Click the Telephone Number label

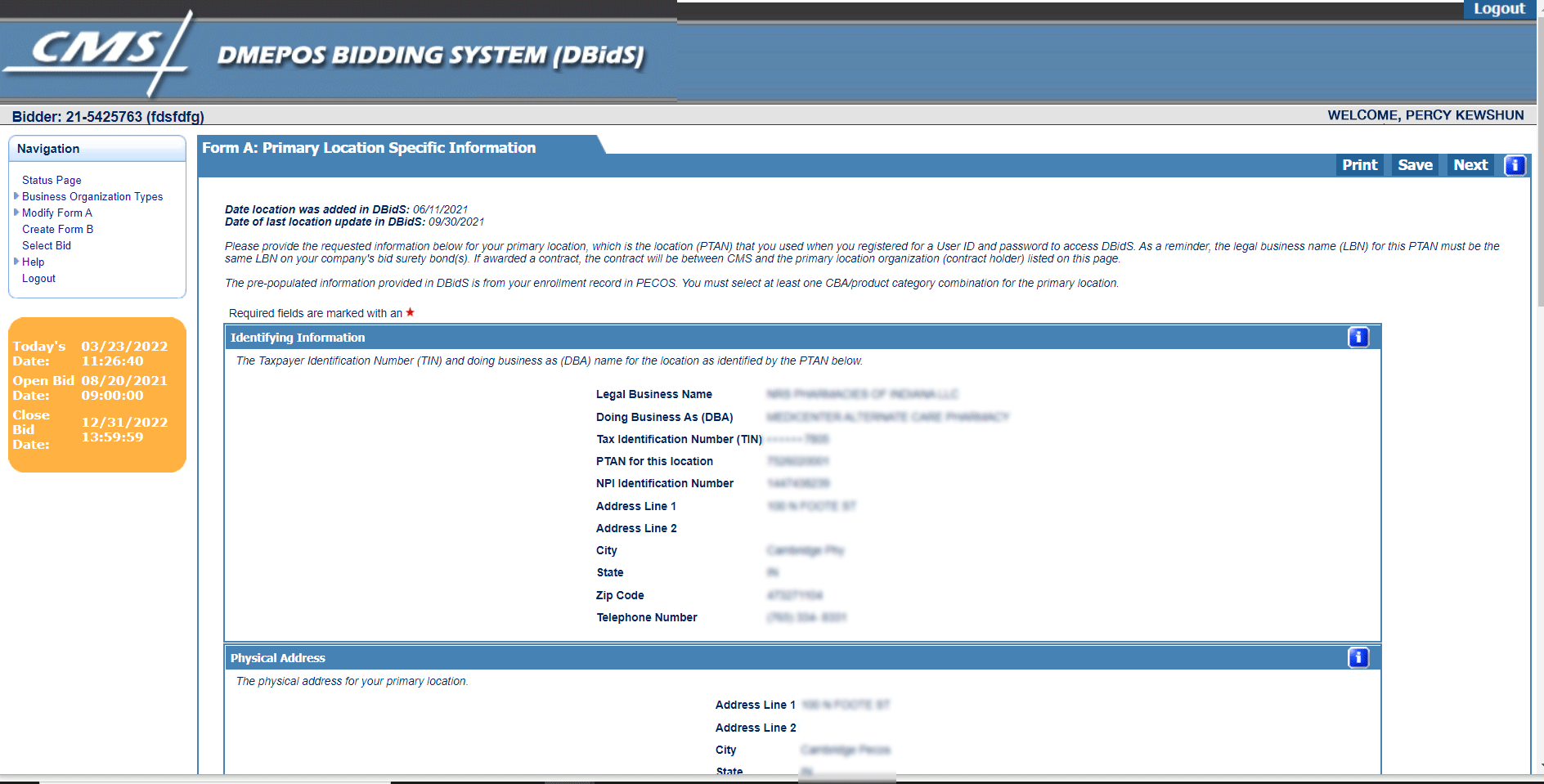point(647,617)
